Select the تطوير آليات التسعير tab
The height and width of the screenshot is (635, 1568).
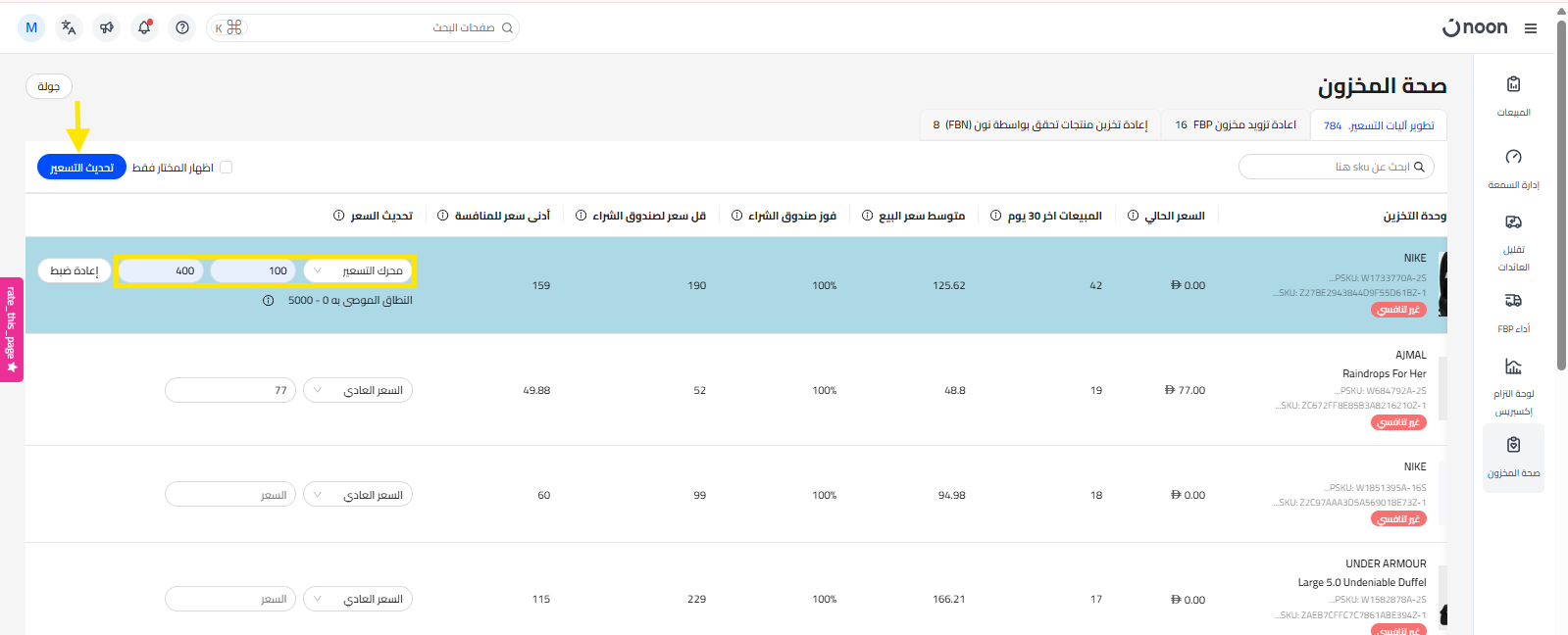[1379, 125]
